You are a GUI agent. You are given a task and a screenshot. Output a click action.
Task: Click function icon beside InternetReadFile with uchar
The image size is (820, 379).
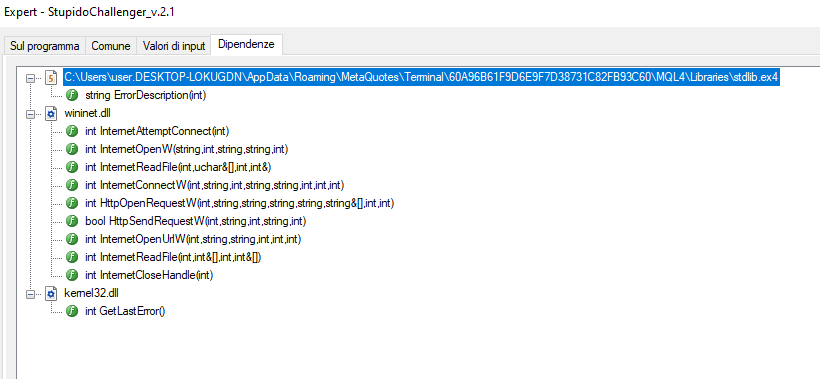click(x=72, y=167)
